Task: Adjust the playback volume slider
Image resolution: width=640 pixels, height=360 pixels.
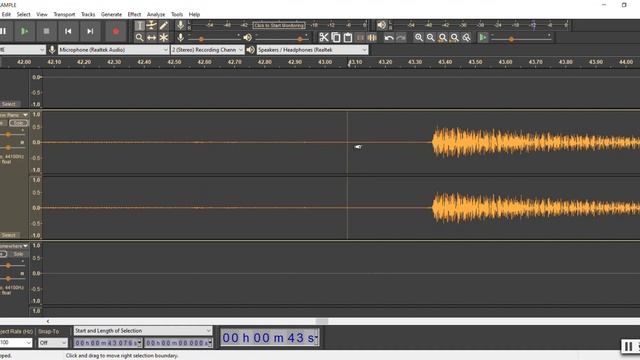Action: (281, 38)
